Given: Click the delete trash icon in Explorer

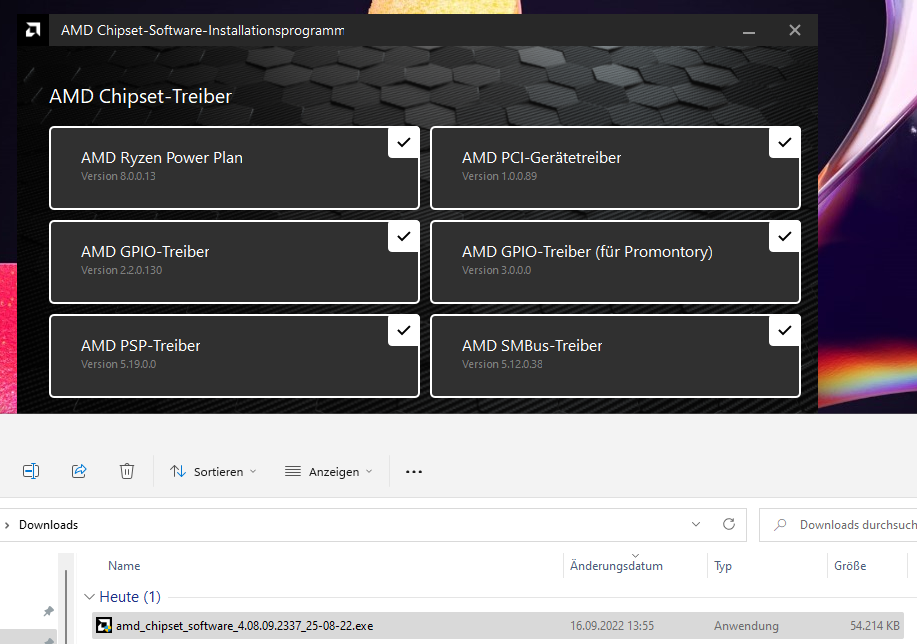Looking at the screenshot, I should point(127,471).
